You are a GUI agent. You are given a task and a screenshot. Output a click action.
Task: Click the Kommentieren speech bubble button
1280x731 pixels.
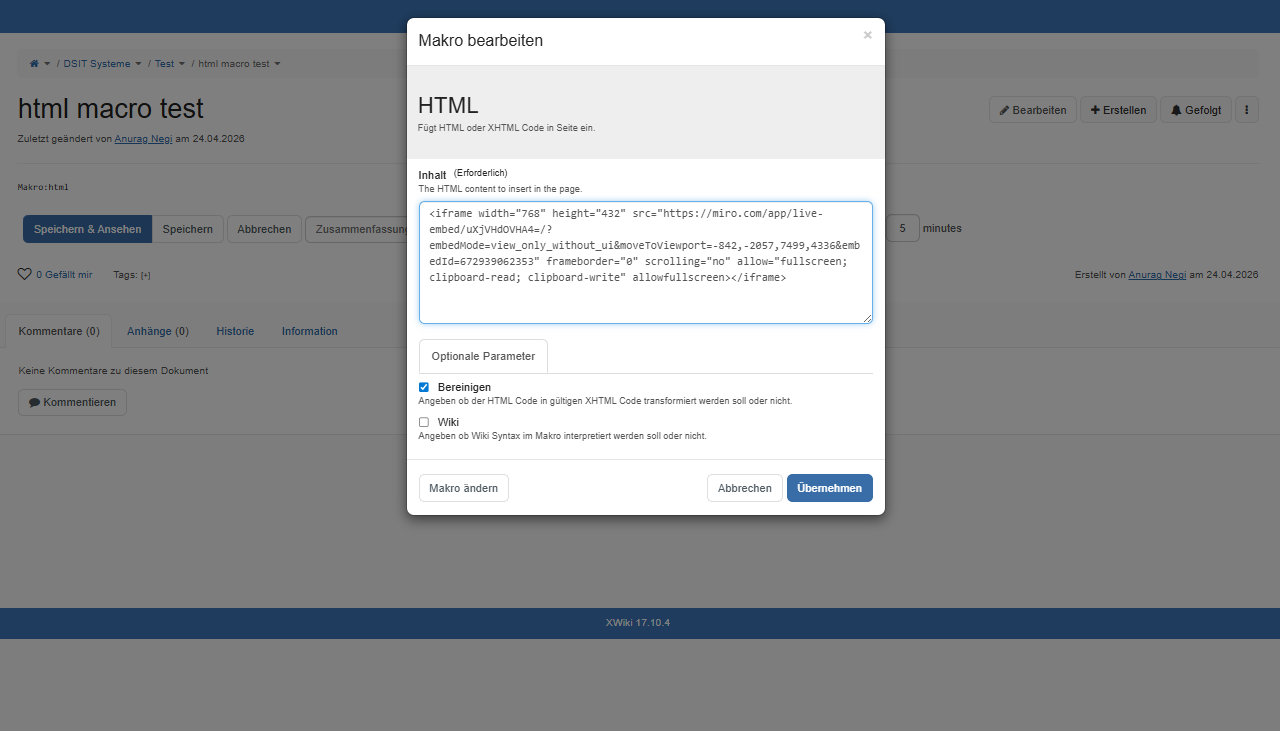pos(72,402)
